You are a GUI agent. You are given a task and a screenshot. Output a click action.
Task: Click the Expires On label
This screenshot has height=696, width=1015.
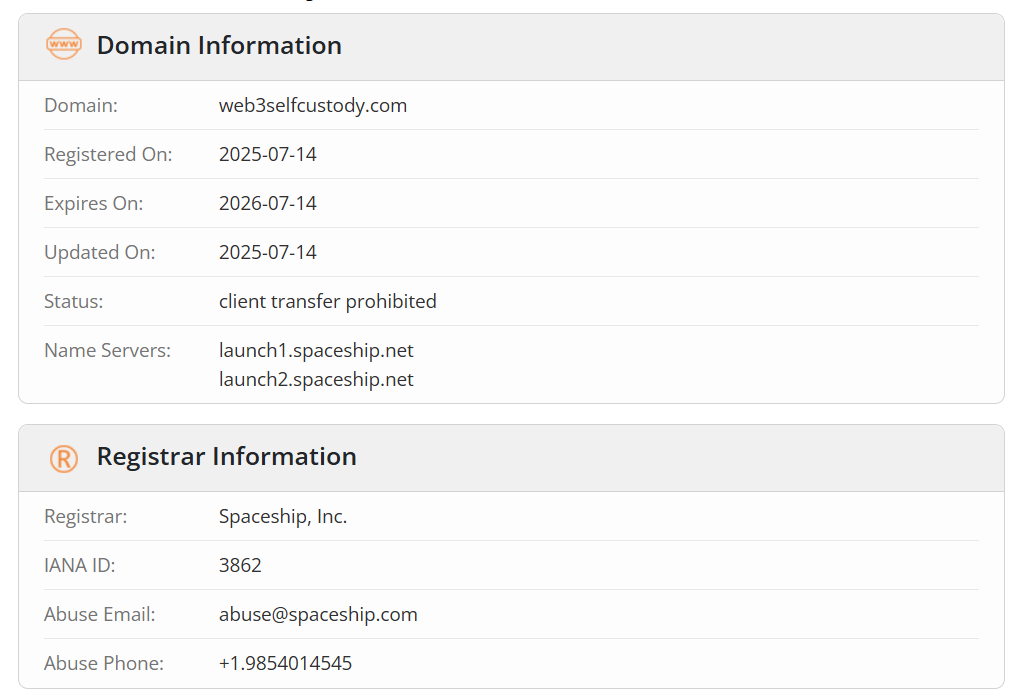click(93, 203)
